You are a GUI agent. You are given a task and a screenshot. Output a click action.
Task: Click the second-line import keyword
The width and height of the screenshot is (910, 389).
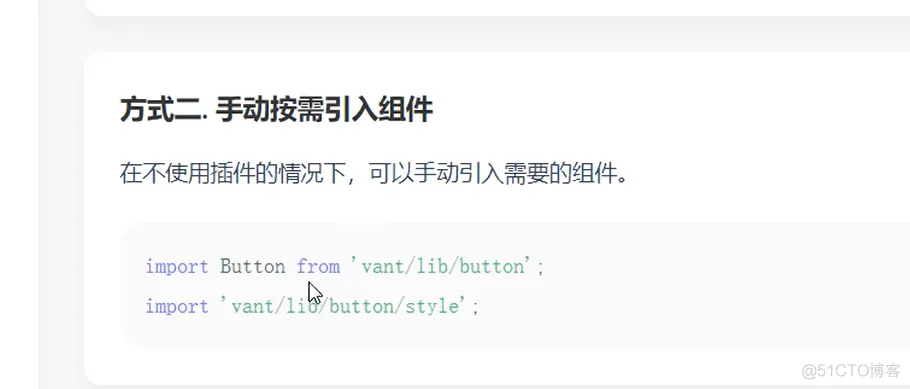point(176,306)
